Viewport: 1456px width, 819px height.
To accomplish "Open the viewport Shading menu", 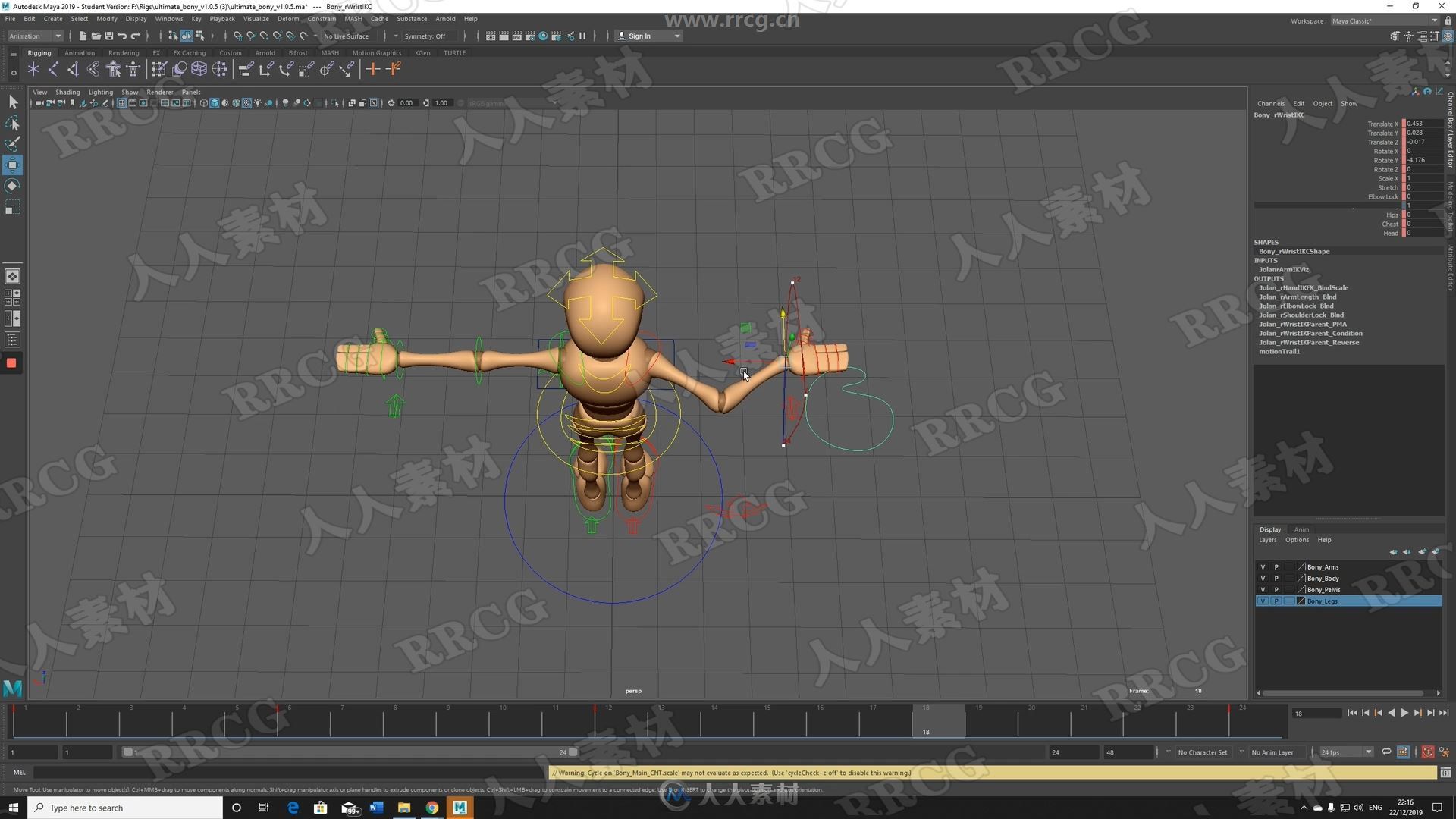I will point(67,92).
